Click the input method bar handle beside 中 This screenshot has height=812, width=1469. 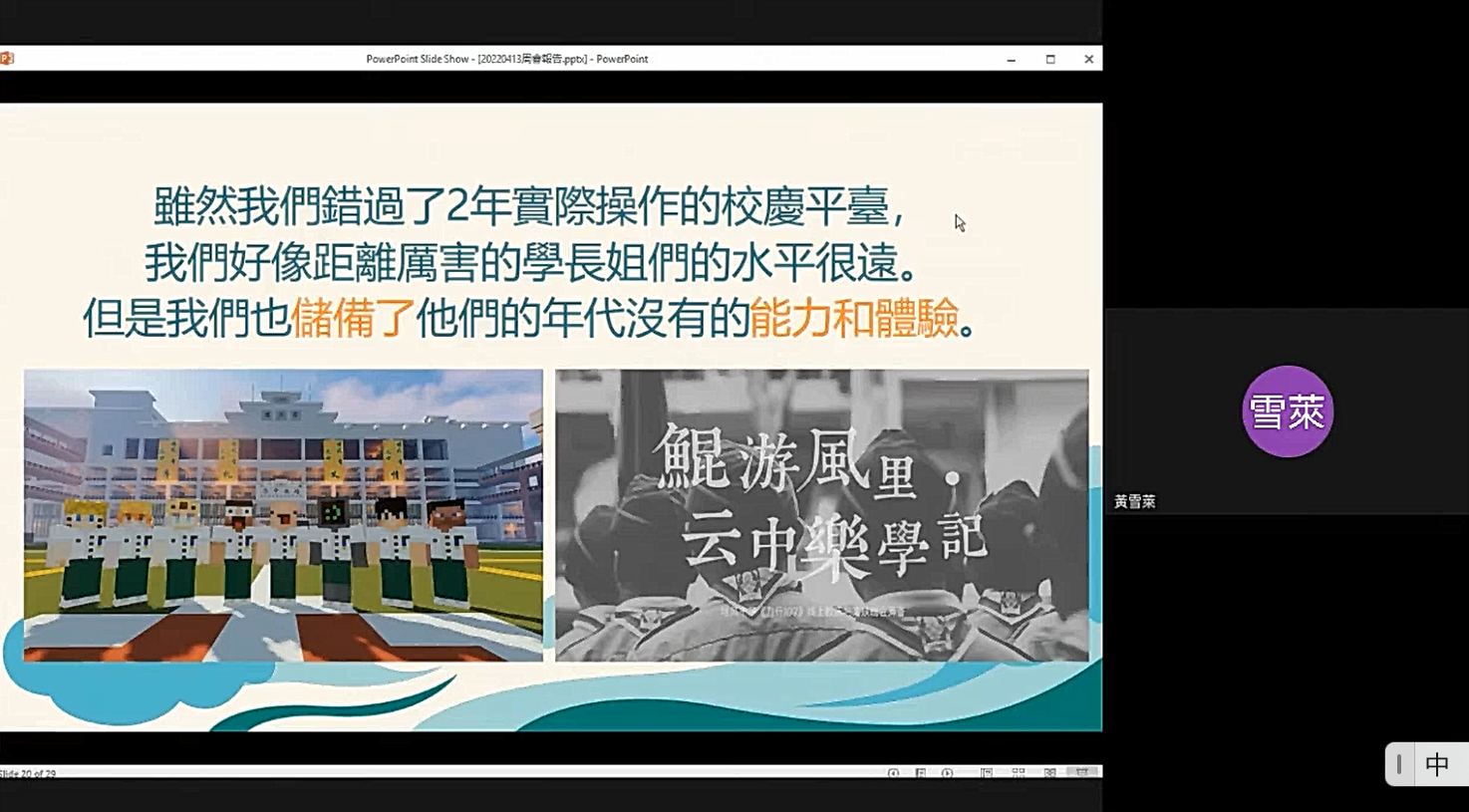(x=1399, y=764)
